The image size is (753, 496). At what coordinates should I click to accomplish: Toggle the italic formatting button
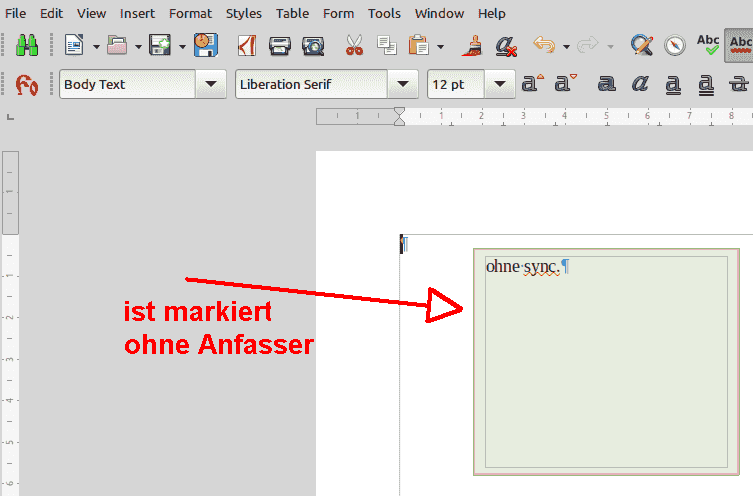(x=641, y=85)
